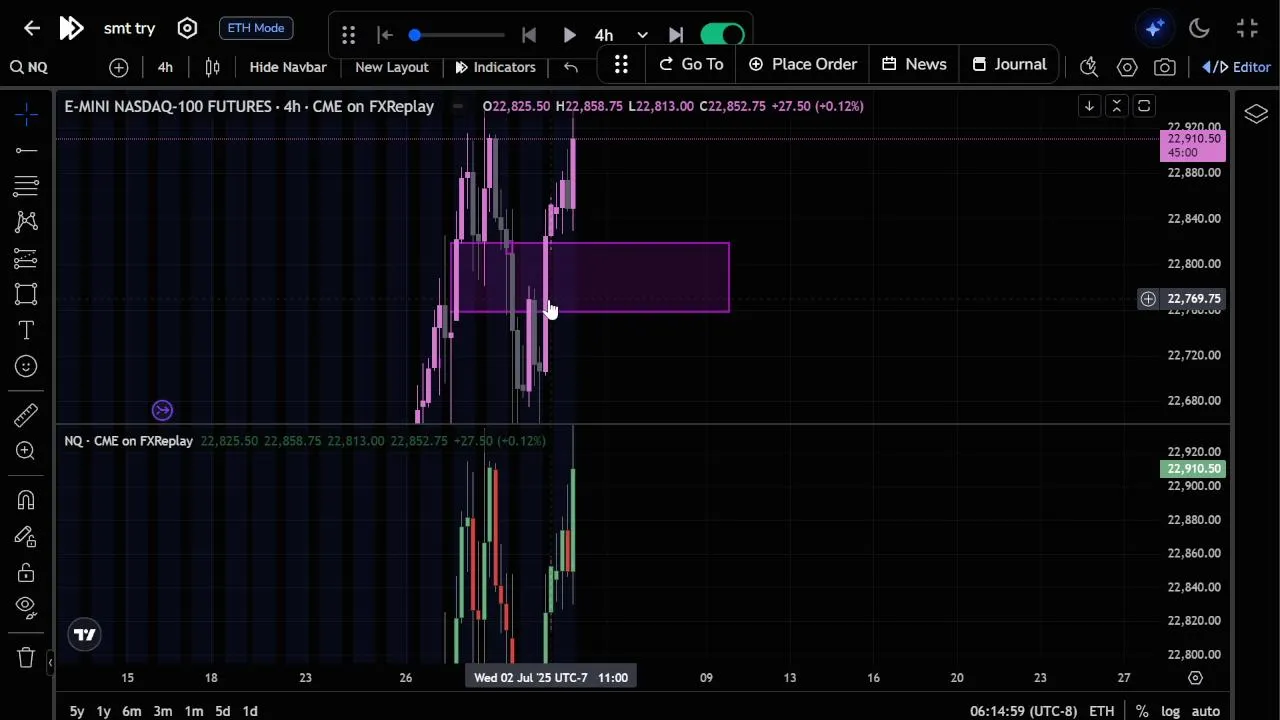Screen dimensions: 1280x720
Task: Open the 4h chart timeframe selector
Action: pyautogui.click(x=165, y=67)
